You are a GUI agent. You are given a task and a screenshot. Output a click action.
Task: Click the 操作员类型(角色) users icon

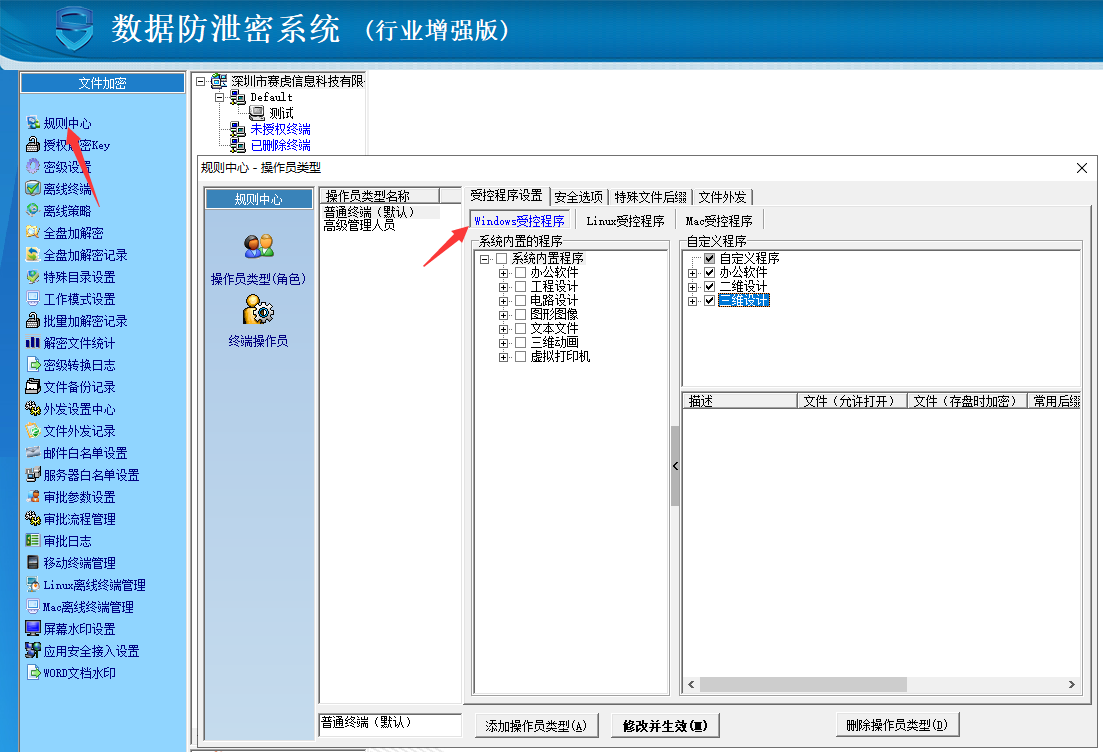pyautogui.click(x=259, y=246)
